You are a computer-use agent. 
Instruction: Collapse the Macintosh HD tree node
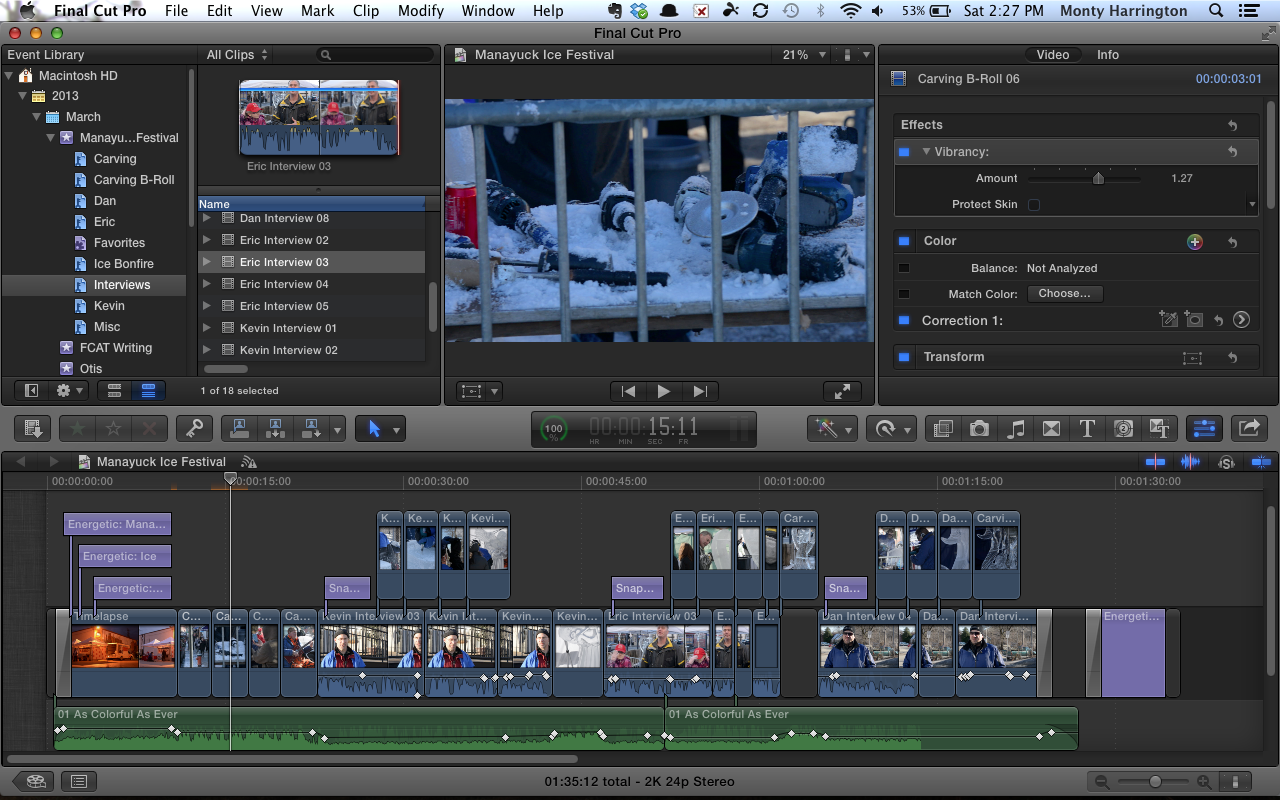(x=9, y=76)
